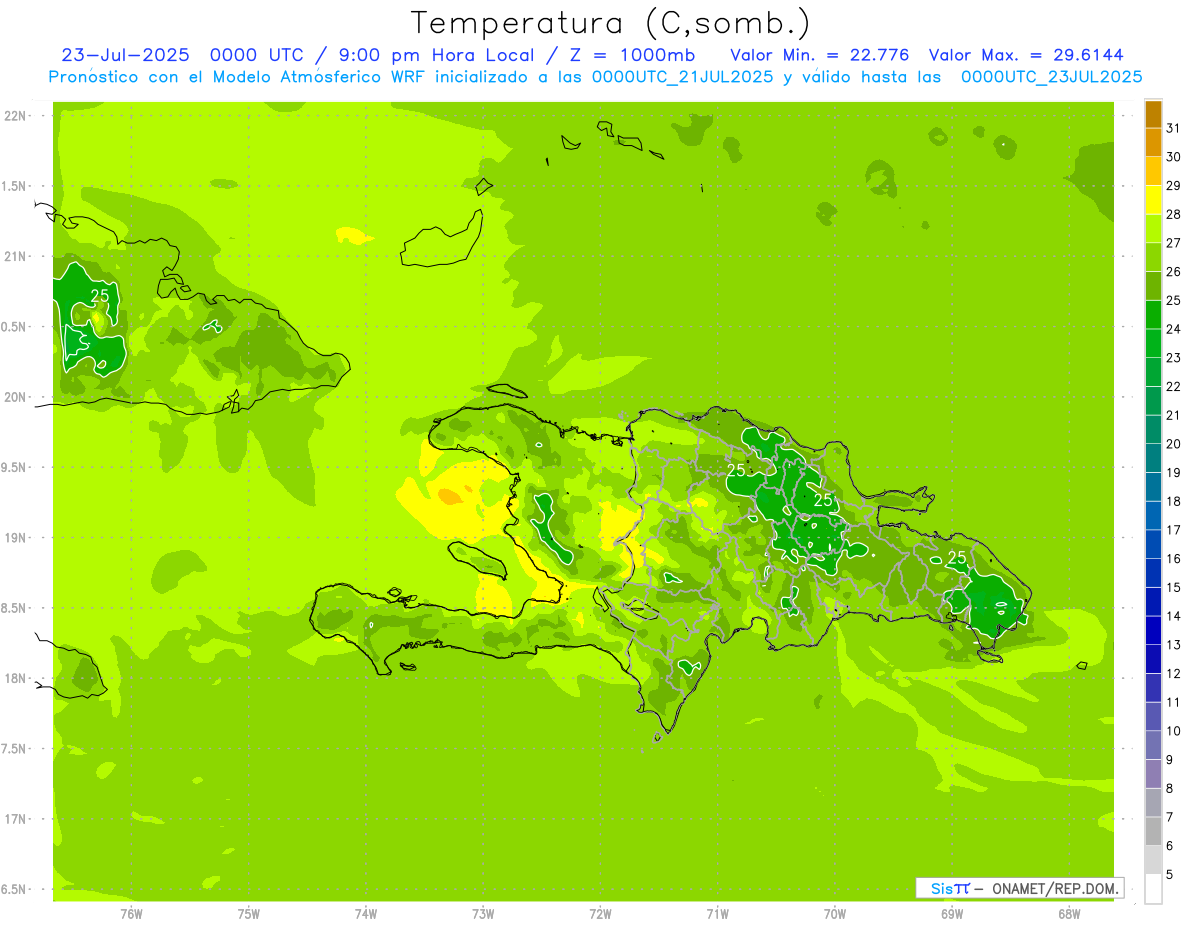Click the colorbar value label "18"
The image size is (1200, 927).
[x=1174, y=502]
